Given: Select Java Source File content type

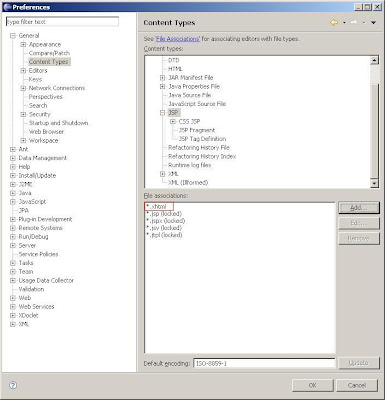Looking at the screenshot, I should click(x=190, y=95).
